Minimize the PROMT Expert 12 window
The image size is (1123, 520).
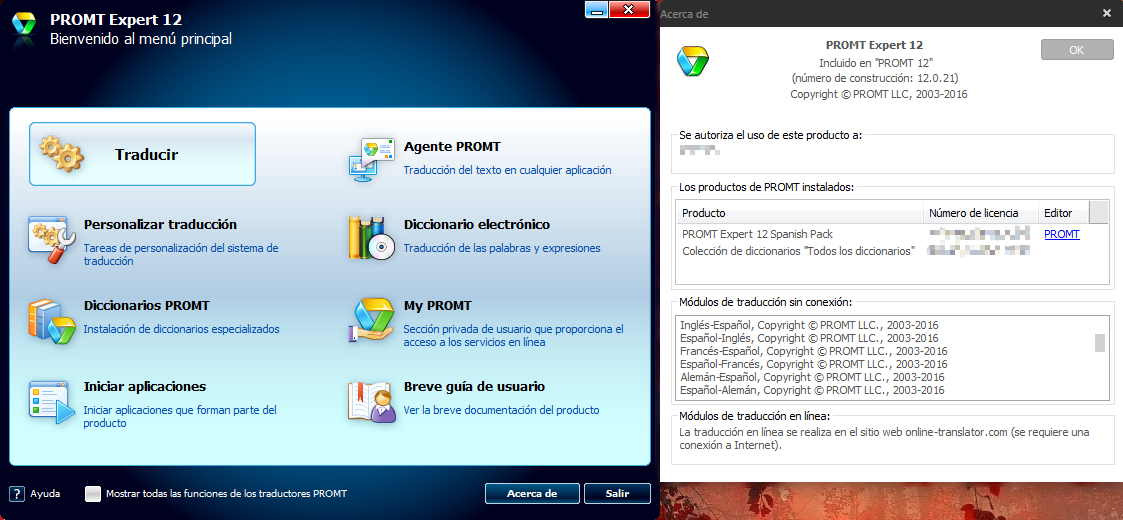596,9
